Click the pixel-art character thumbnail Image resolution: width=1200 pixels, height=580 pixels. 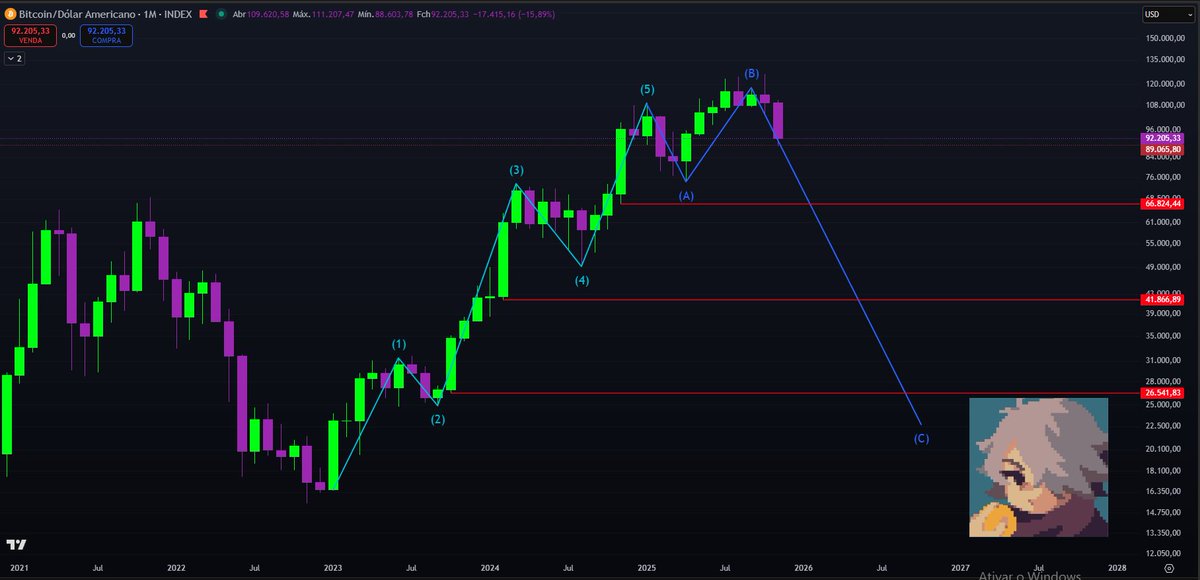(x=1038, y=467)
